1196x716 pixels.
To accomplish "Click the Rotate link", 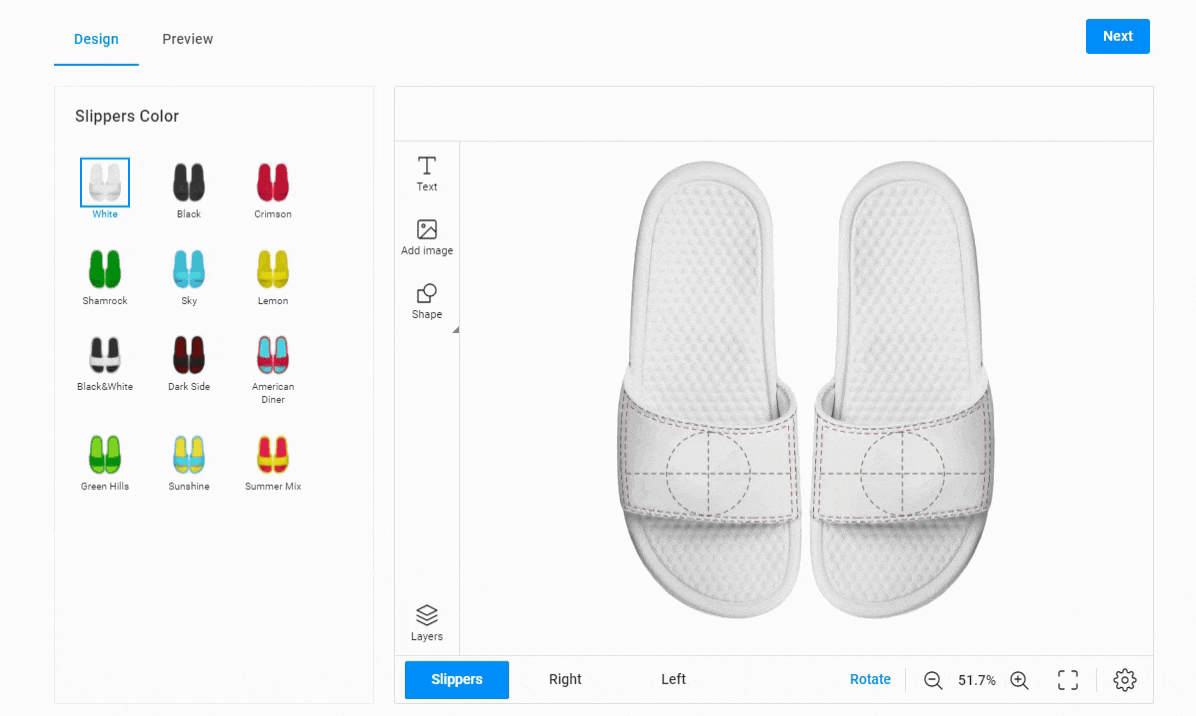I will tap(870, 679).
